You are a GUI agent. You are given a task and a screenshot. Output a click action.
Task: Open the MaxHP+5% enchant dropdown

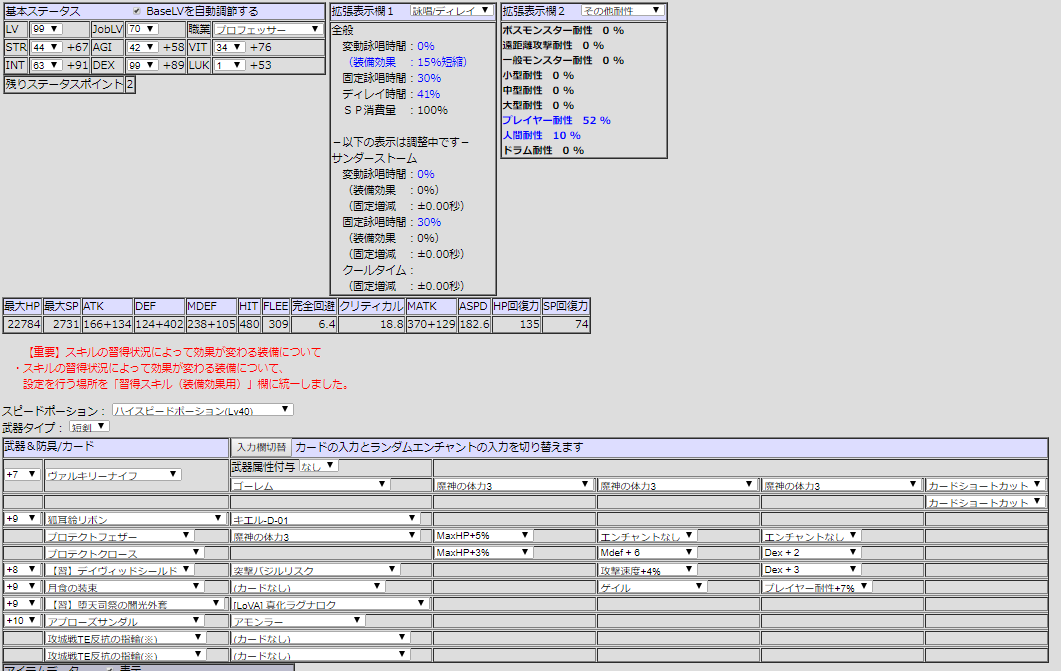click(x=482, y=536)
